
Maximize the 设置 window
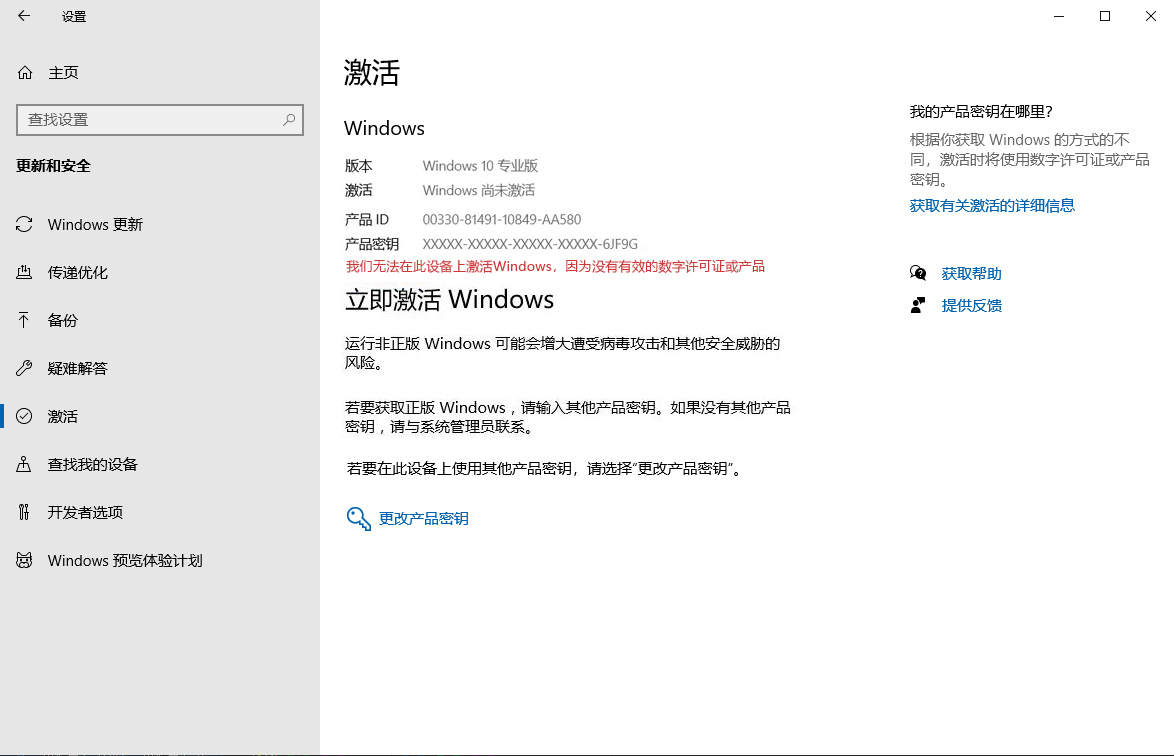1105,16
